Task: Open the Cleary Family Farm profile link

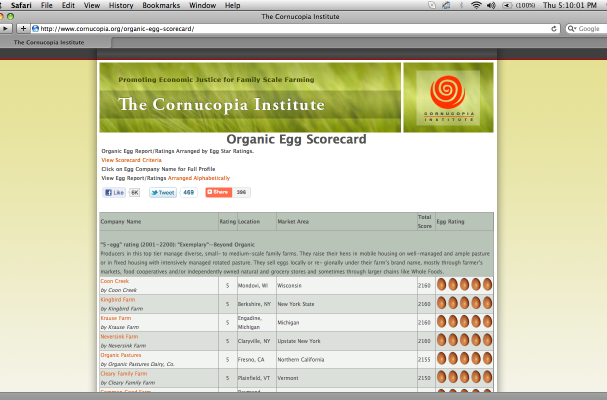Action: [124, 374]
